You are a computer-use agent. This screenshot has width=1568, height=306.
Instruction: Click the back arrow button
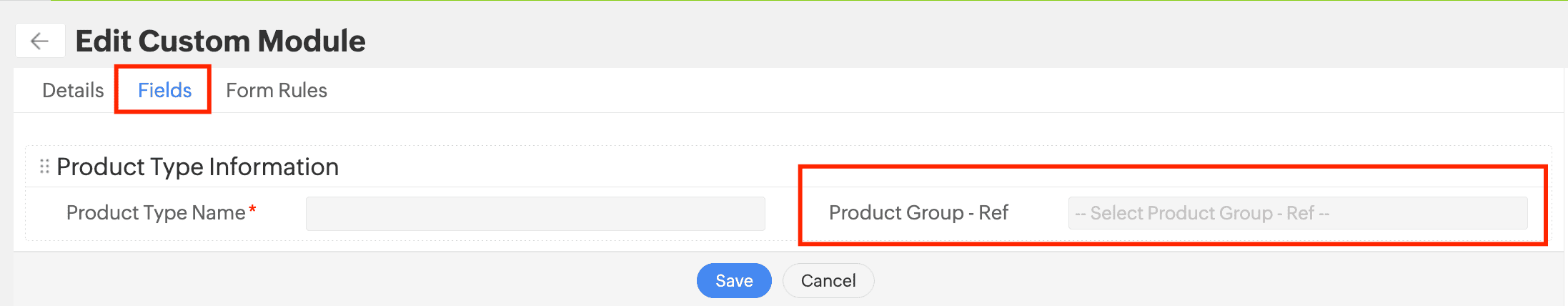[40, 41]
